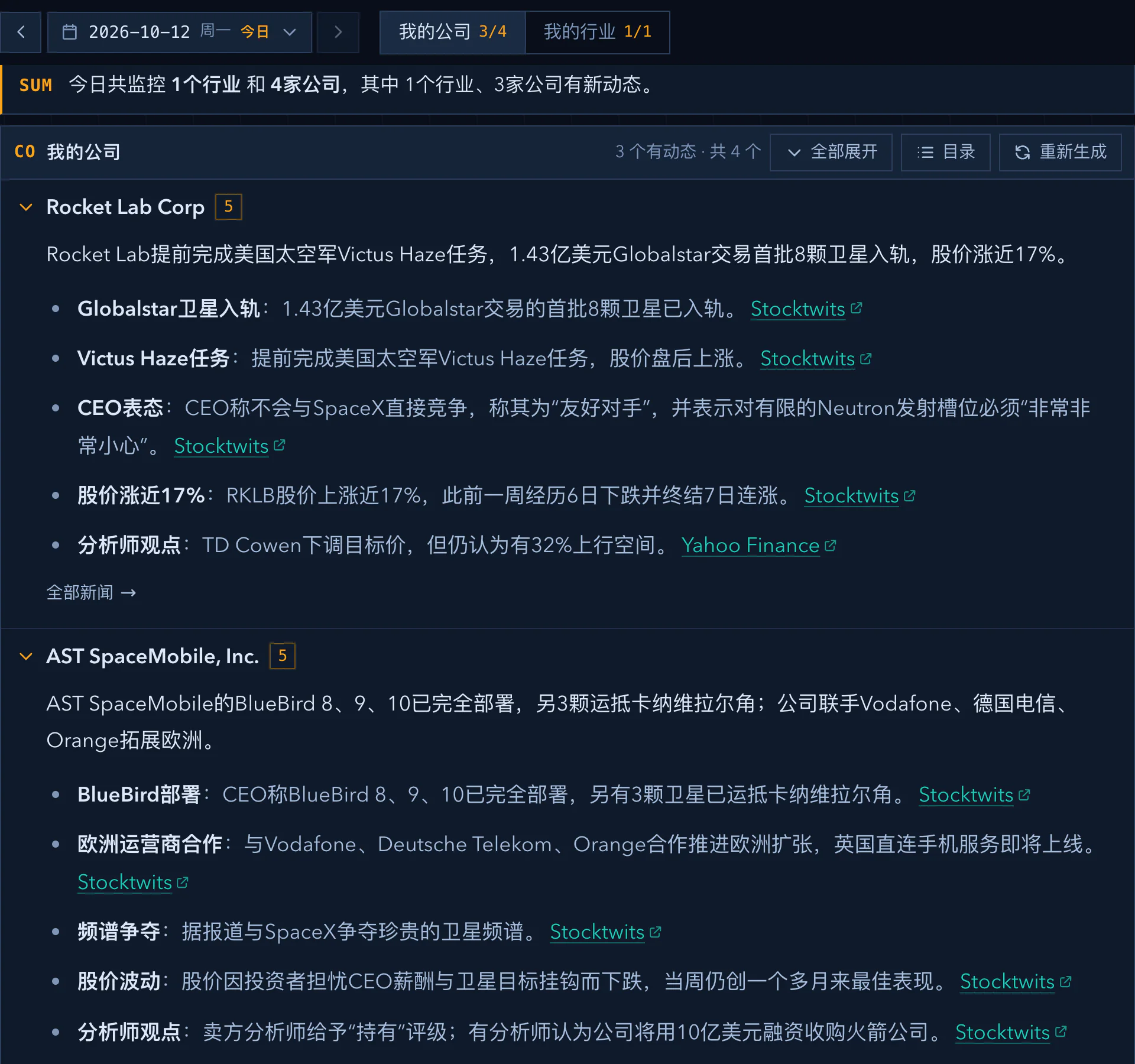
Task: Open Stocktwits link for Victus Haze任务
Action: tap(808, 358)
